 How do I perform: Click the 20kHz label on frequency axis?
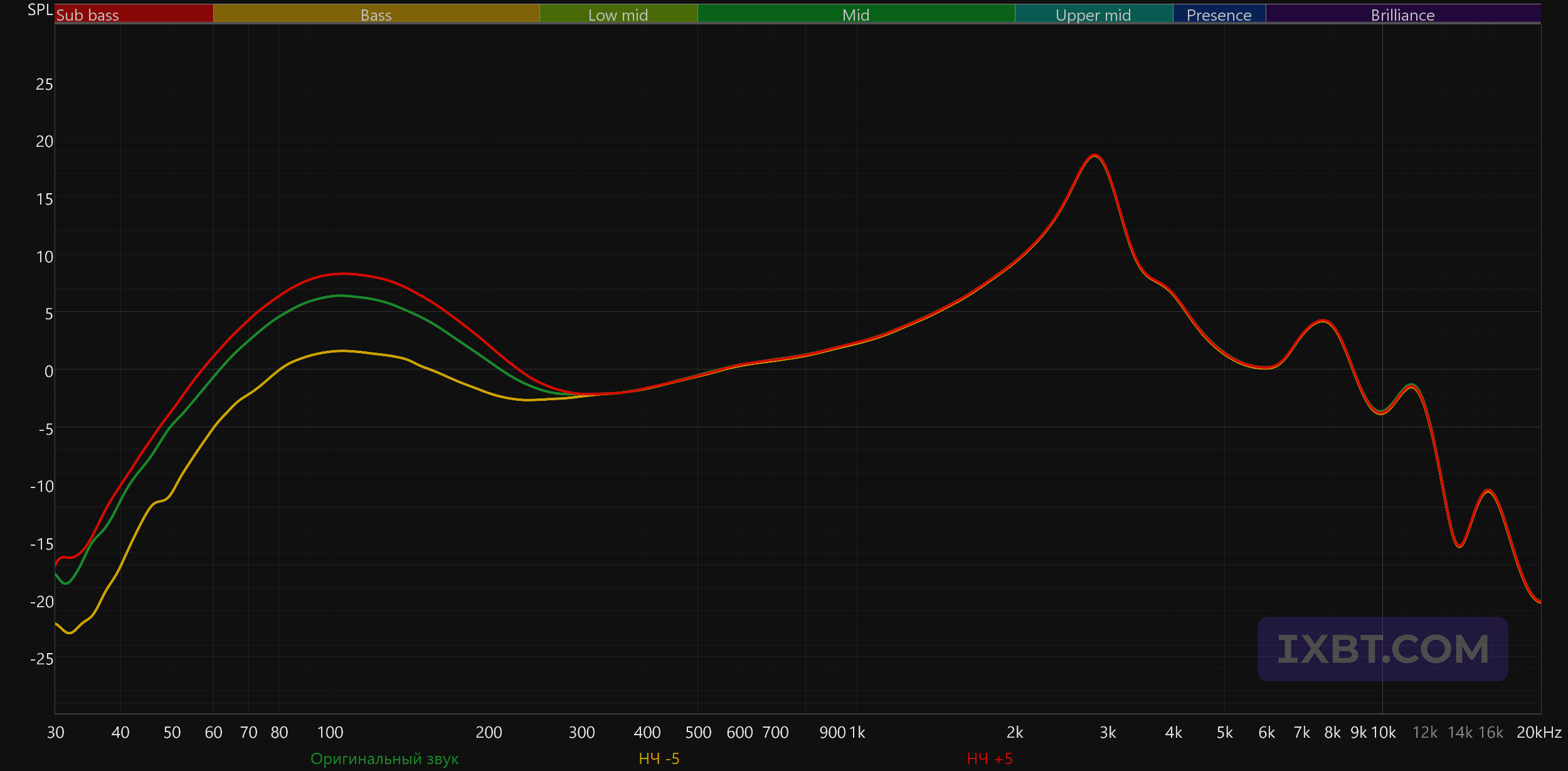tap(1539, 732)
